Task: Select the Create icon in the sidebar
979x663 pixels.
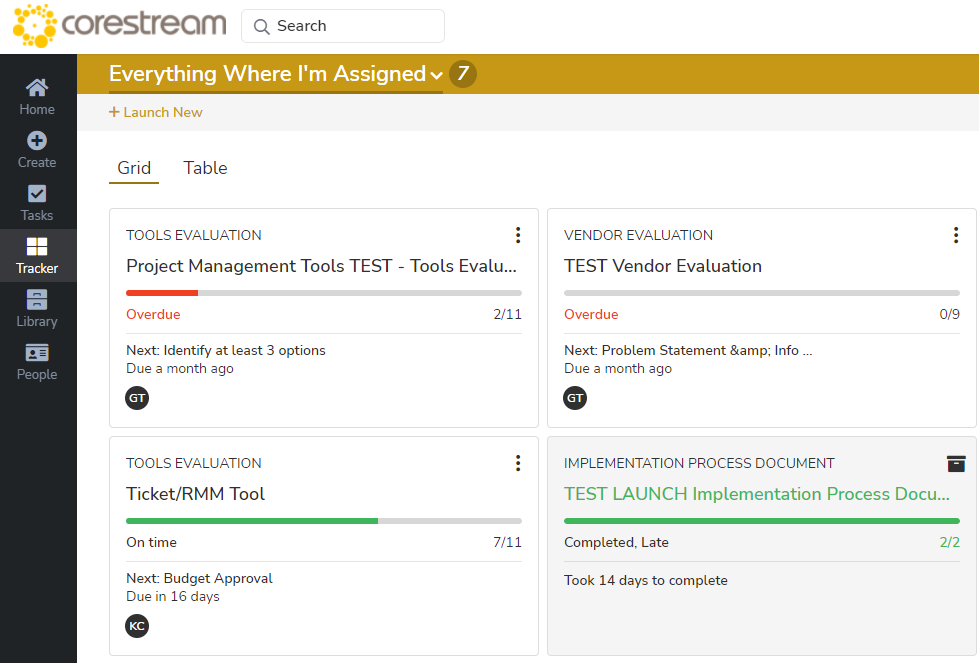Action: (36, 148)
